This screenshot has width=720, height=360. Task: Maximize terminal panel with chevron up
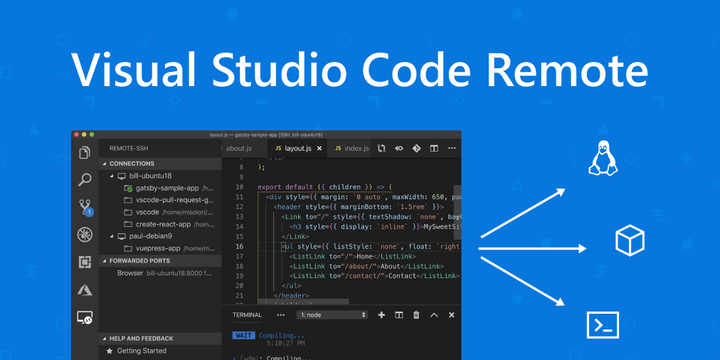434,315
